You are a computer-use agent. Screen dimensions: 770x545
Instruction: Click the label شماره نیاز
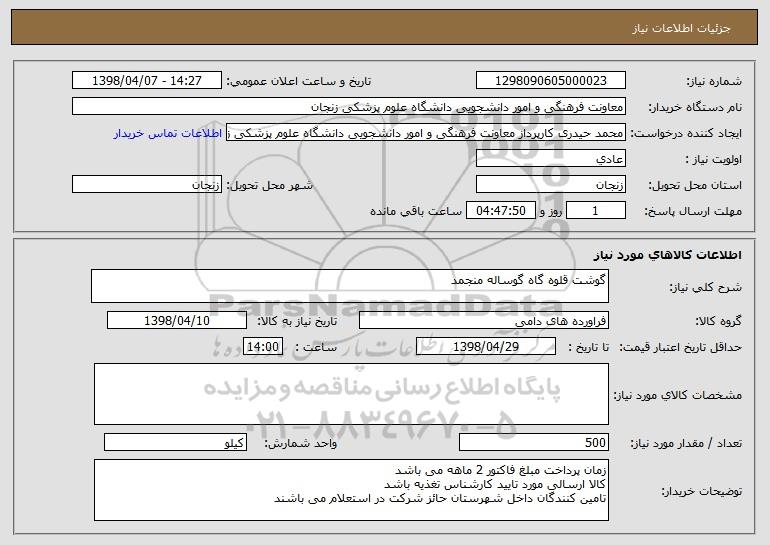coord(714,82)
